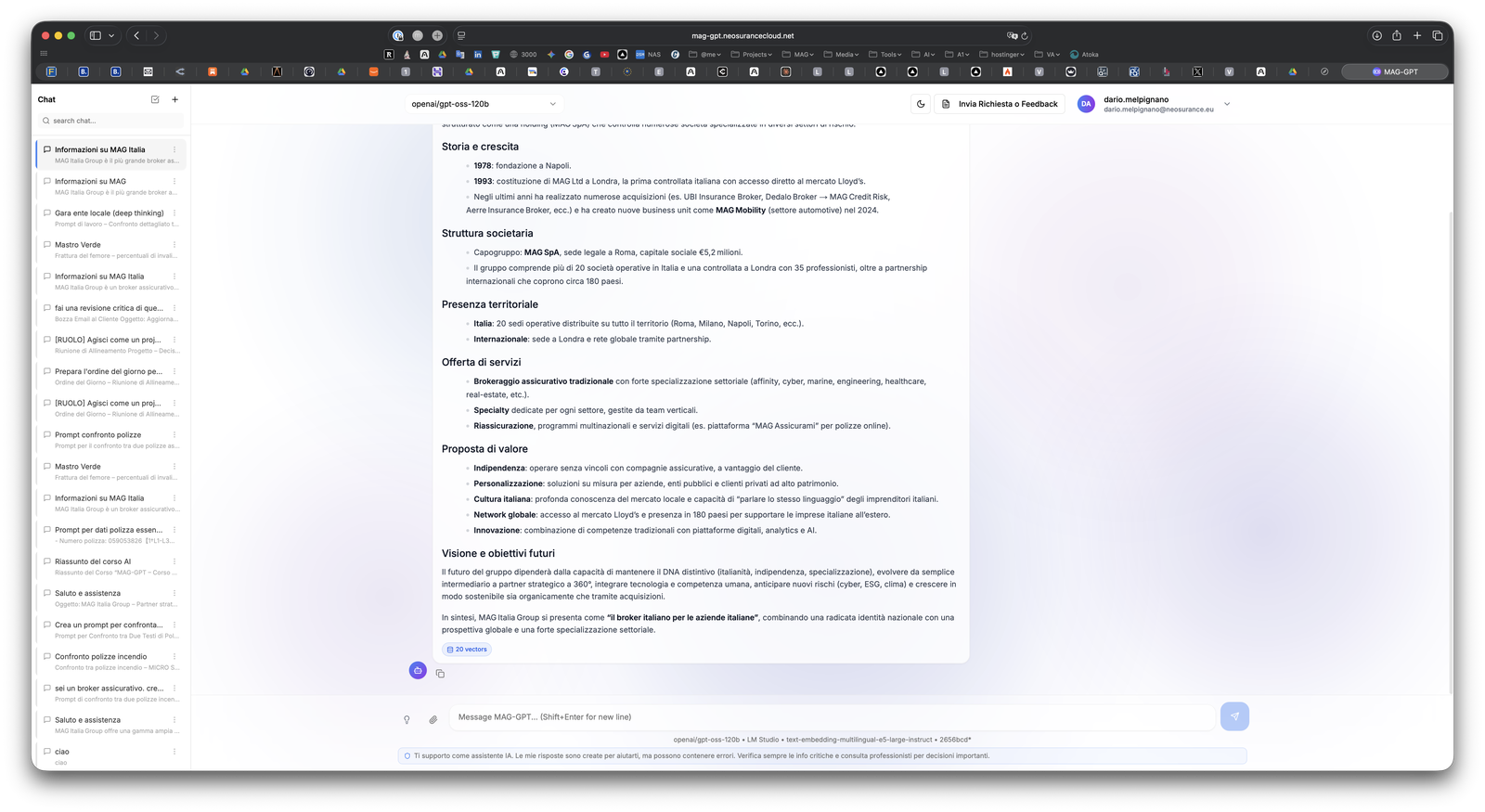Reload the page with refresh icon
1485x812 pixels.
point(1025,36)
